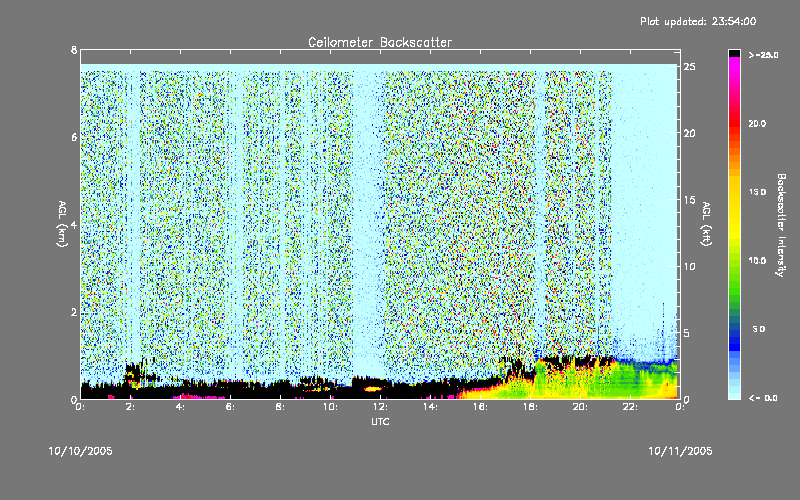Click the "20" kft tick on right axis

(689, 133)
